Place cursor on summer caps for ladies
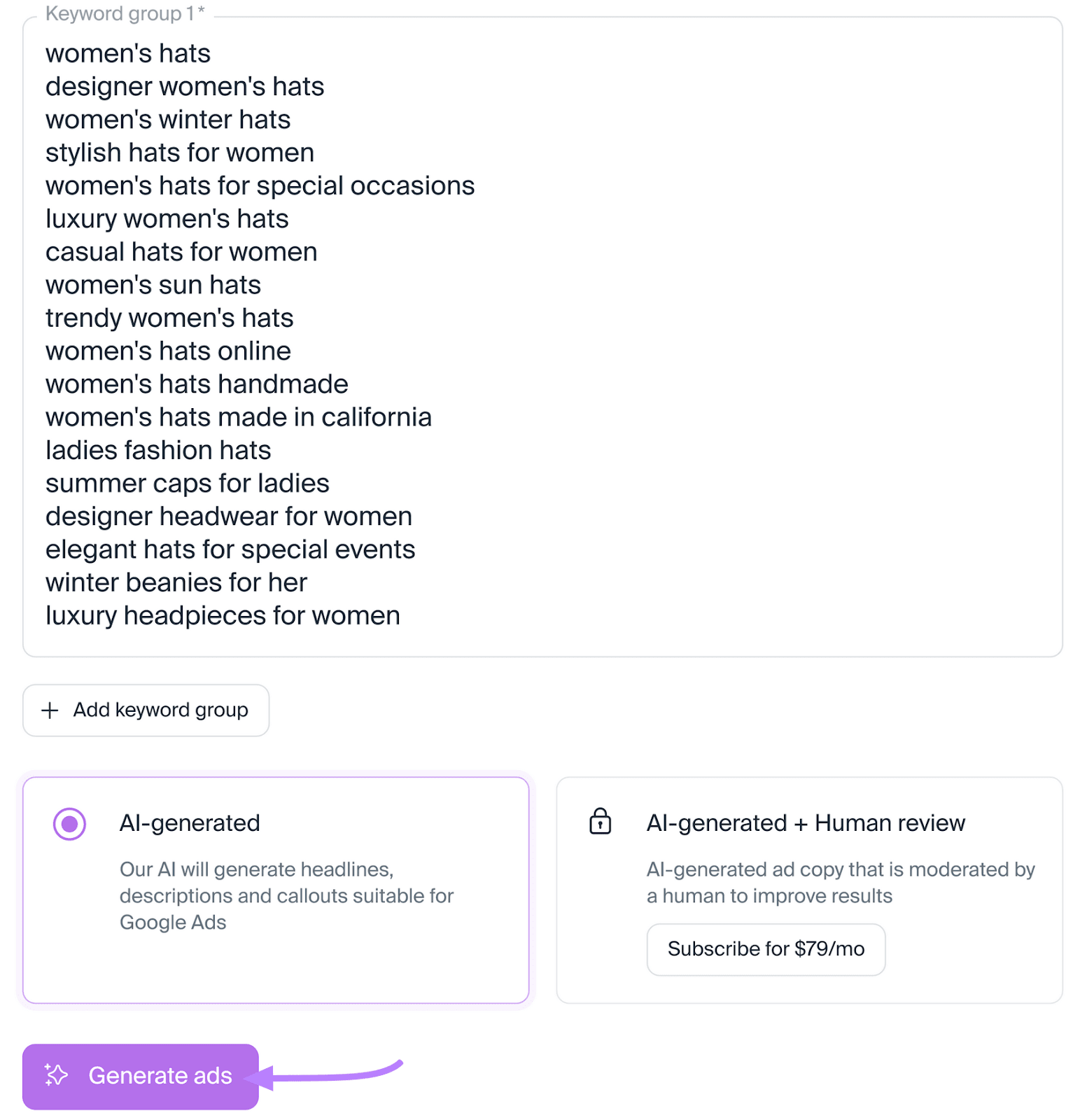Screen dimensions: 1087x1120 click(187, 482)
